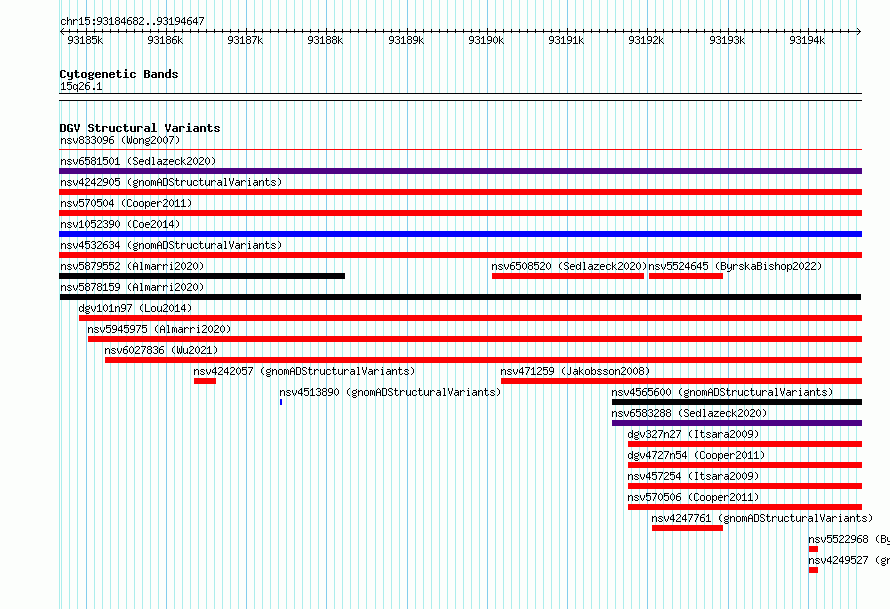The width and height of the screenshot is (890, 609).
Task: Select the nsv4532634 gnomAD variant label
Action: pos(171,245)
